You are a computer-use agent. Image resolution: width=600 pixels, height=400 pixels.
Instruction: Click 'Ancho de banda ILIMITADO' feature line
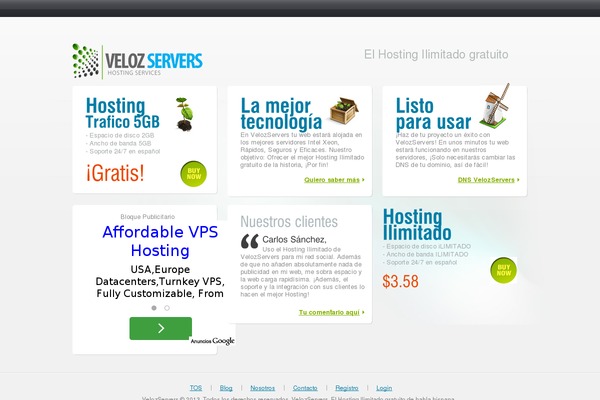point(425,255)
